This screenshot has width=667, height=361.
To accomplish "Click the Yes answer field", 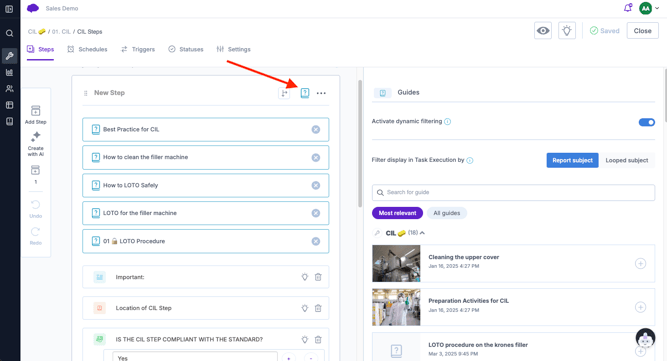I will [195, 357].
